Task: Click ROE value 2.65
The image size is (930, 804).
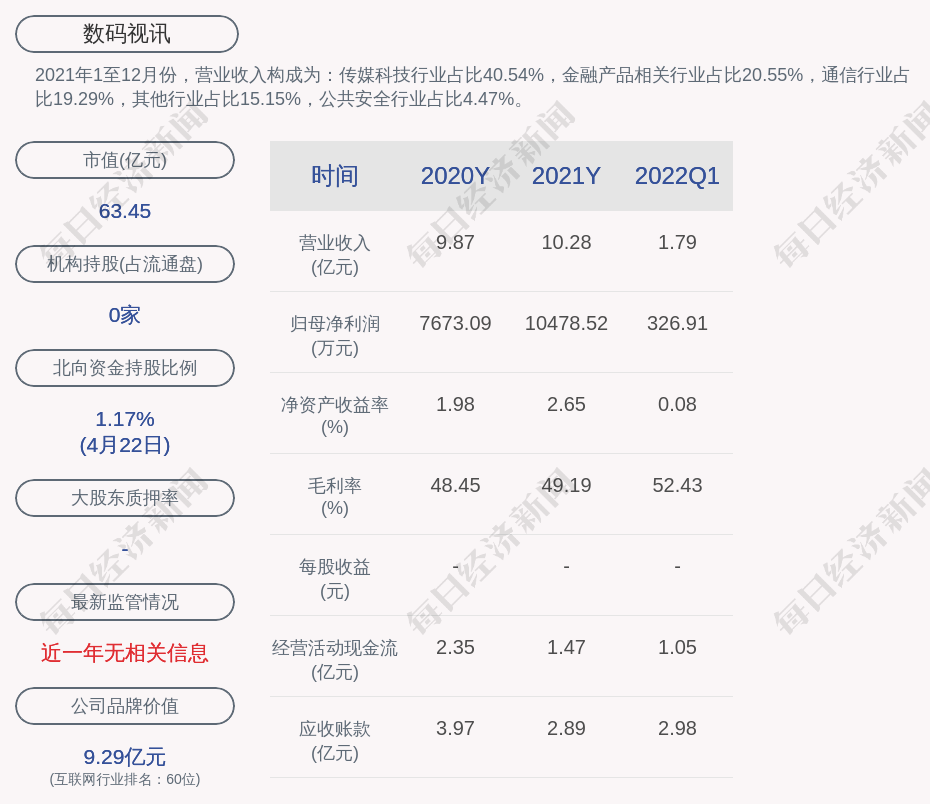Action: point(566,404)
